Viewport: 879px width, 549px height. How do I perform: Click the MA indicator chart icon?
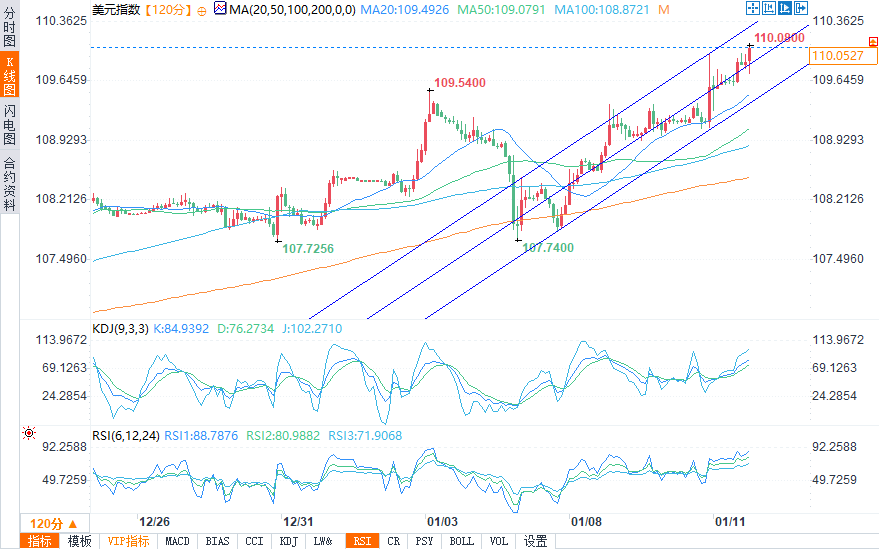click(220, 8)
